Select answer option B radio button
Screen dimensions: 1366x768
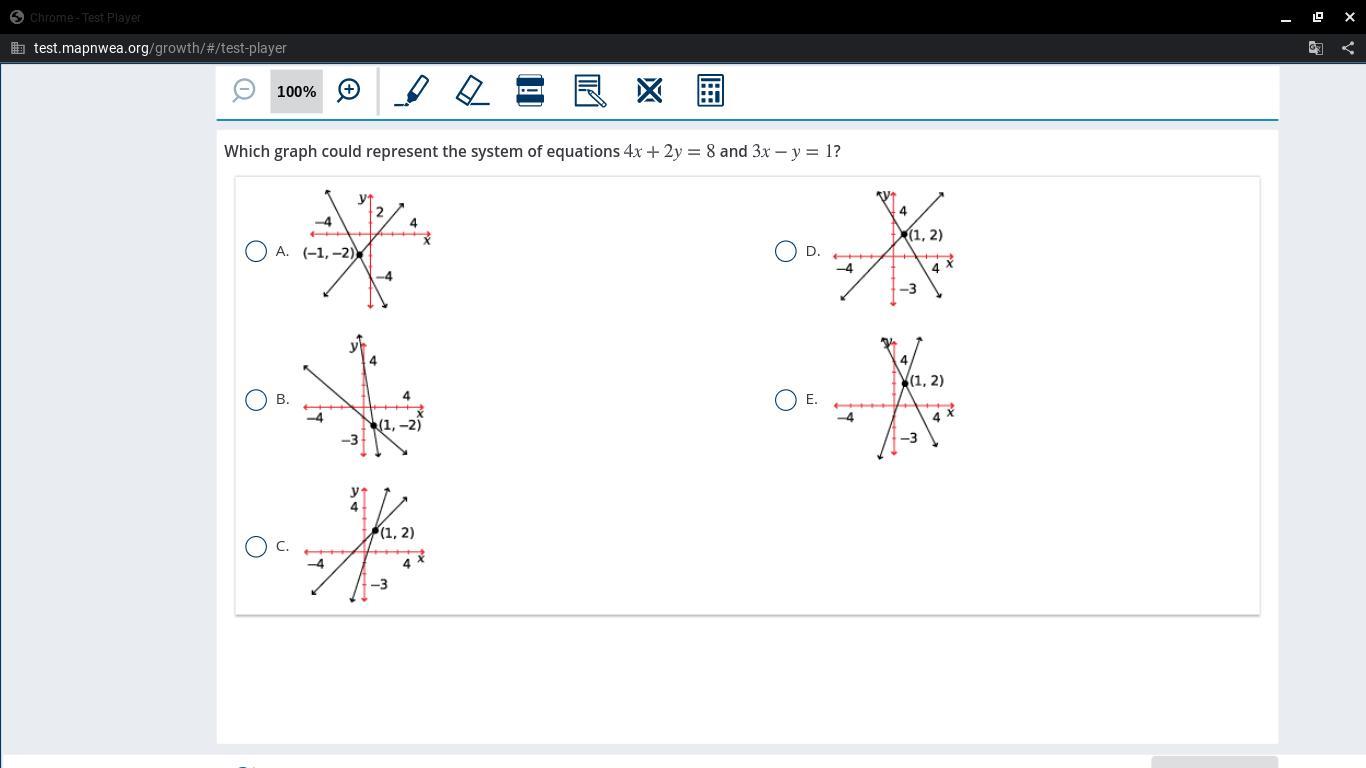[256, 400]
